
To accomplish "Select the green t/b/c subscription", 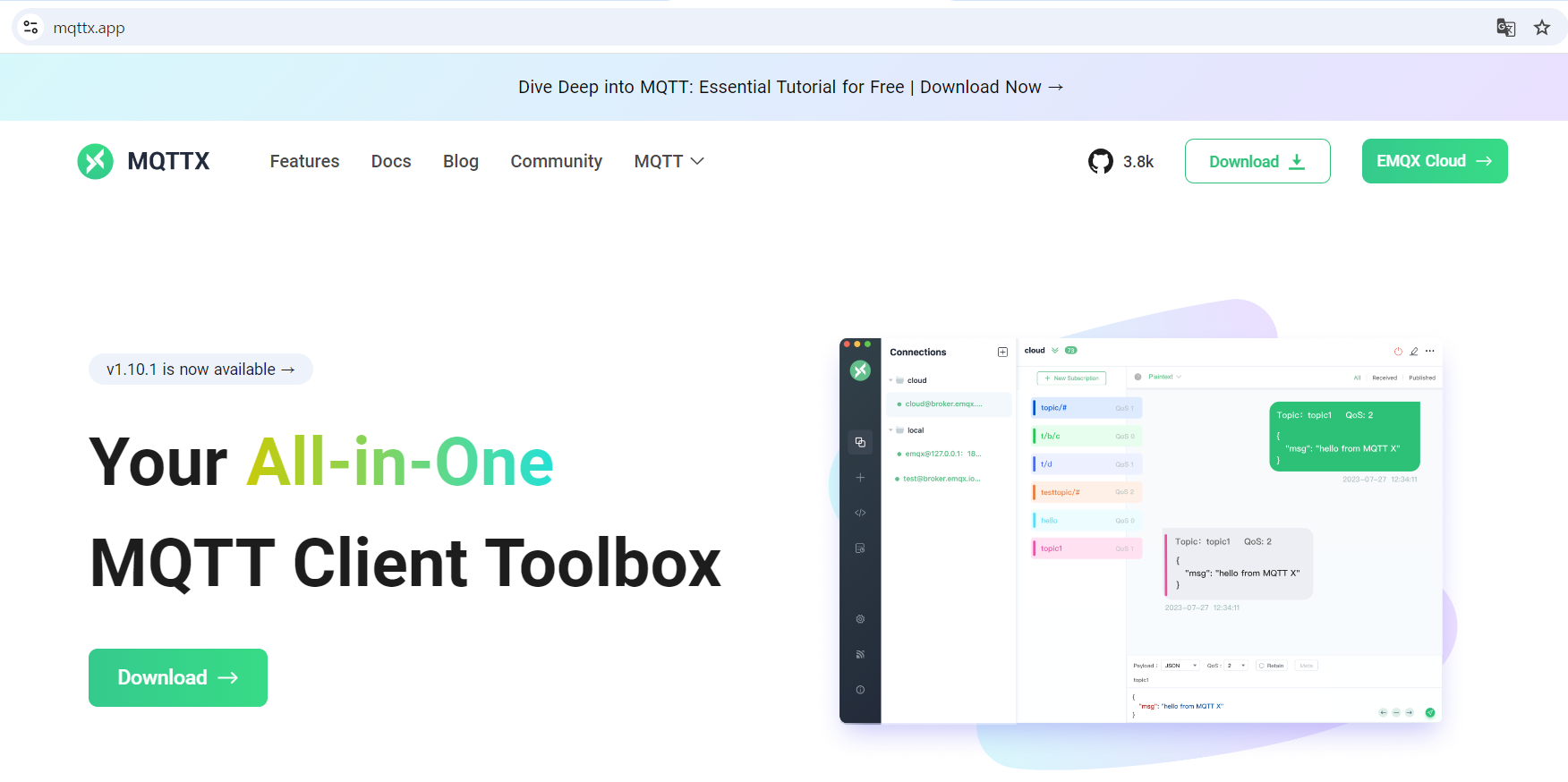I will point(1087,436).
